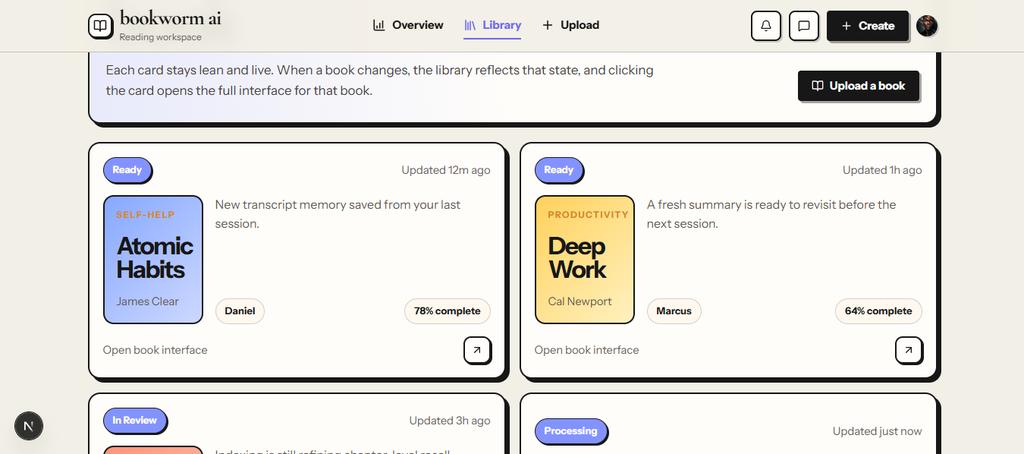The height and width of the screenshot is (454, 1024).
Task: Click 'Updated 3h ago' text
Action: (x=450, y=421)
